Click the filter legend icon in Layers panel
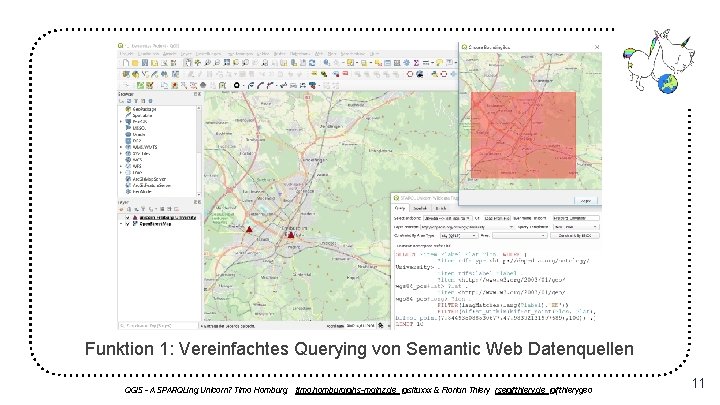 143,208
